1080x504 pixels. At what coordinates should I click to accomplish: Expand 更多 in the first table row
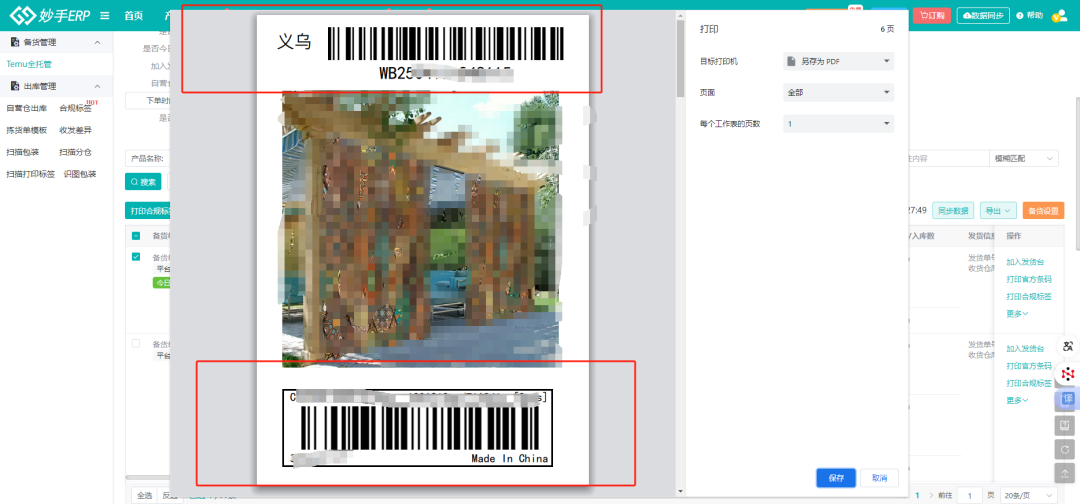pyautogui.click(x=1017, y=313)
